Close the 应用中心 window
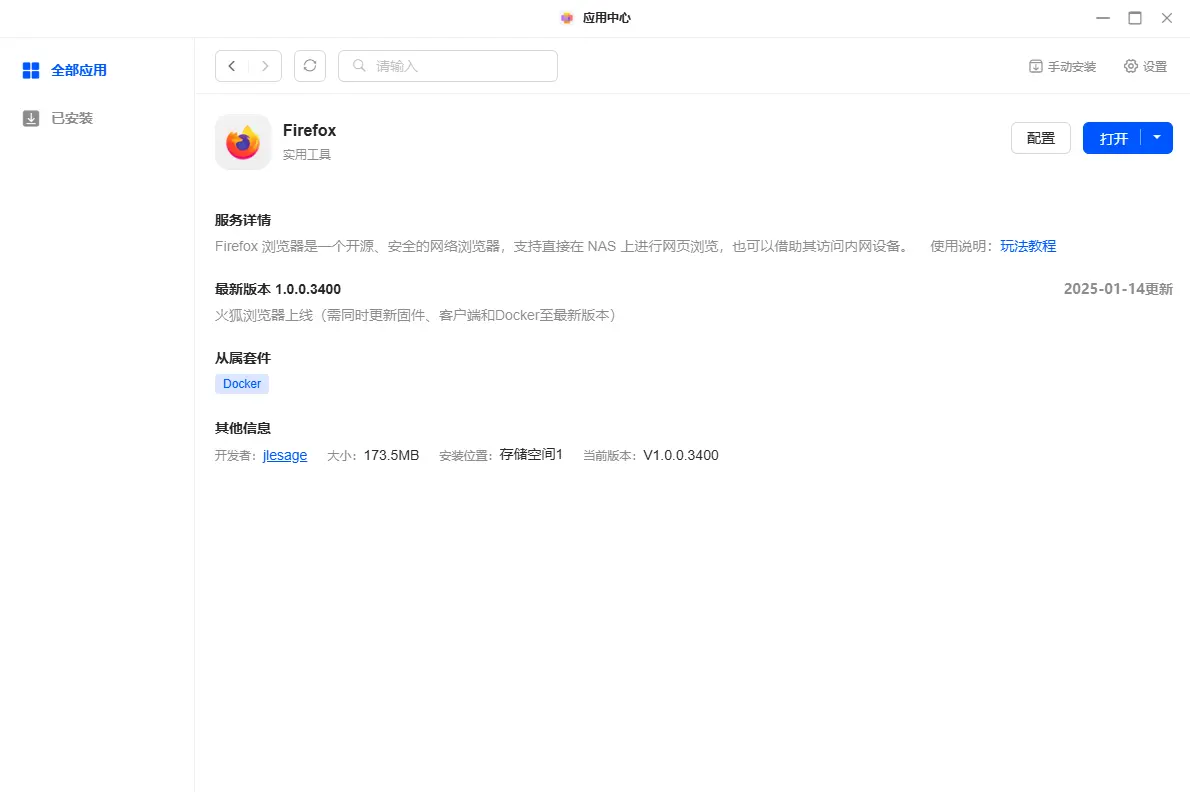 click(x=1166, y=18)
